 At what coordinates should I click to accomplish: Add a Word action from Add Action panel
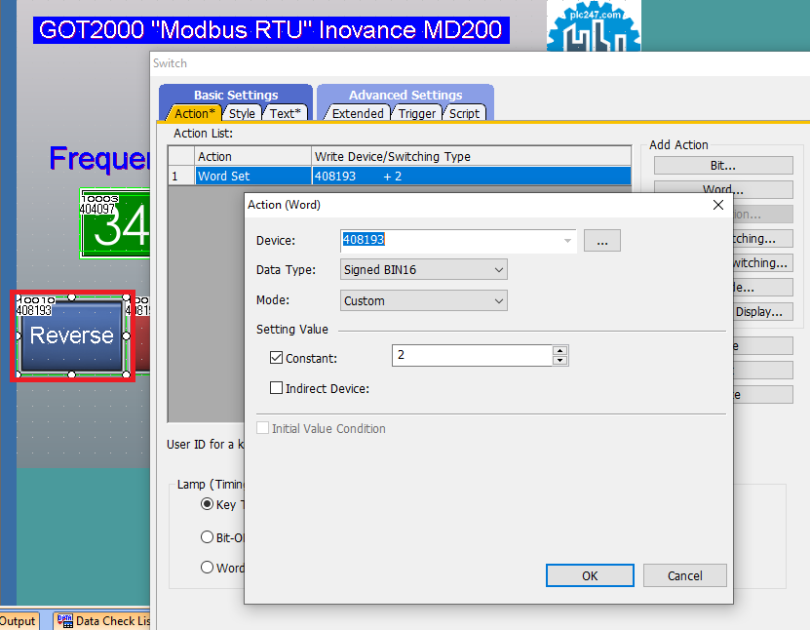[722, 188]
